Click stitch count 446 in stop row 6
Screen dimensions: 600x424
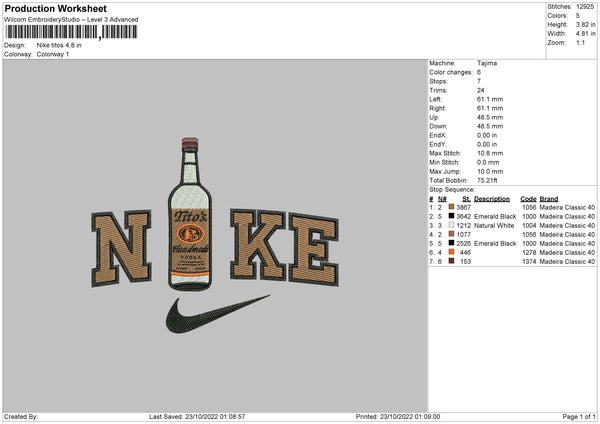(x=465, y=253)
